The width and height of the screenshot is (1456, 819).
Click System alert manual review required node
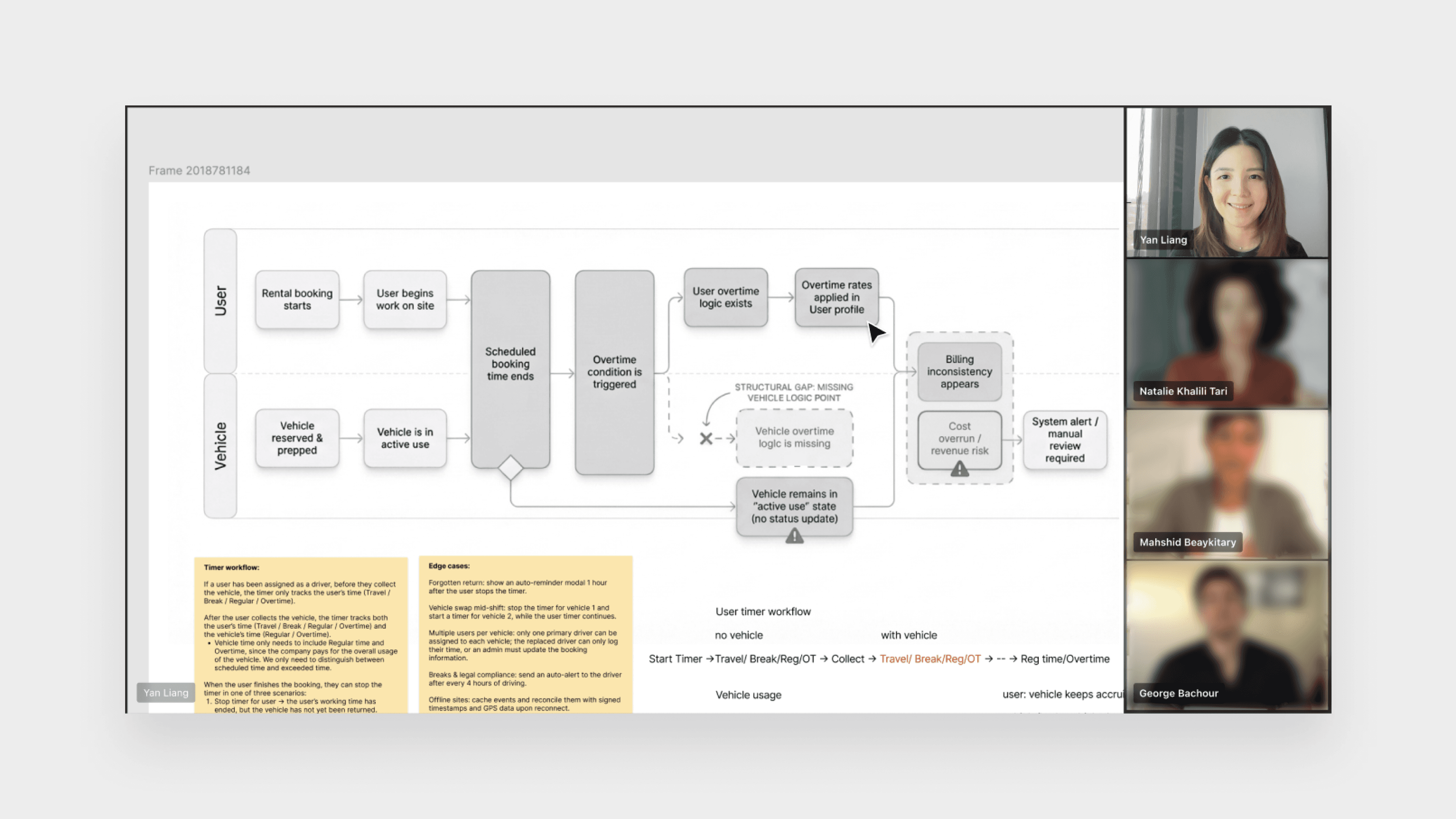pyautogui.click(x=1064, y=440)
